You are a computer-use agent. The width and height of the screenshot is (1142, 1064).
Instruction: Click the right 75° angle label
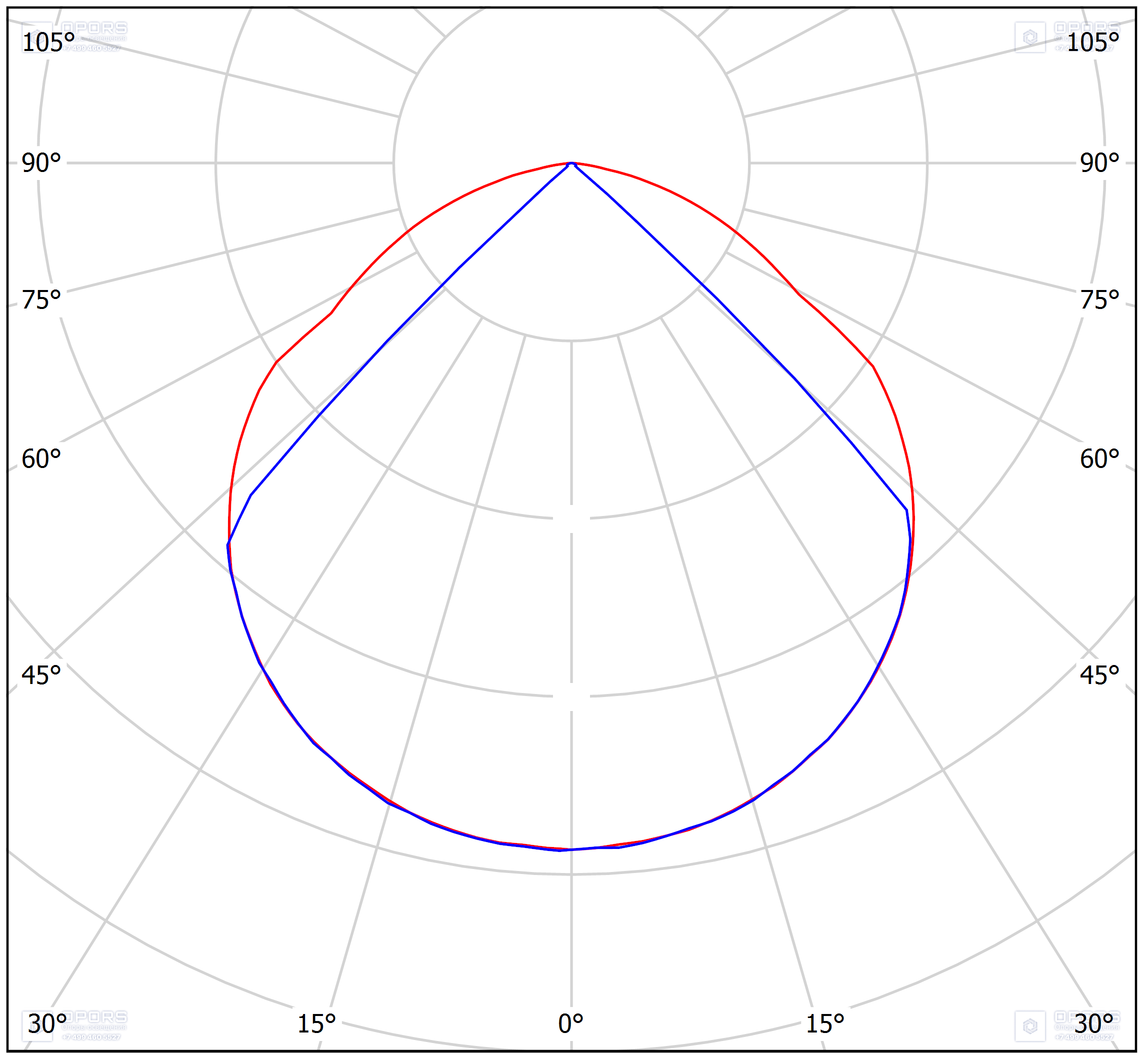1099,300
